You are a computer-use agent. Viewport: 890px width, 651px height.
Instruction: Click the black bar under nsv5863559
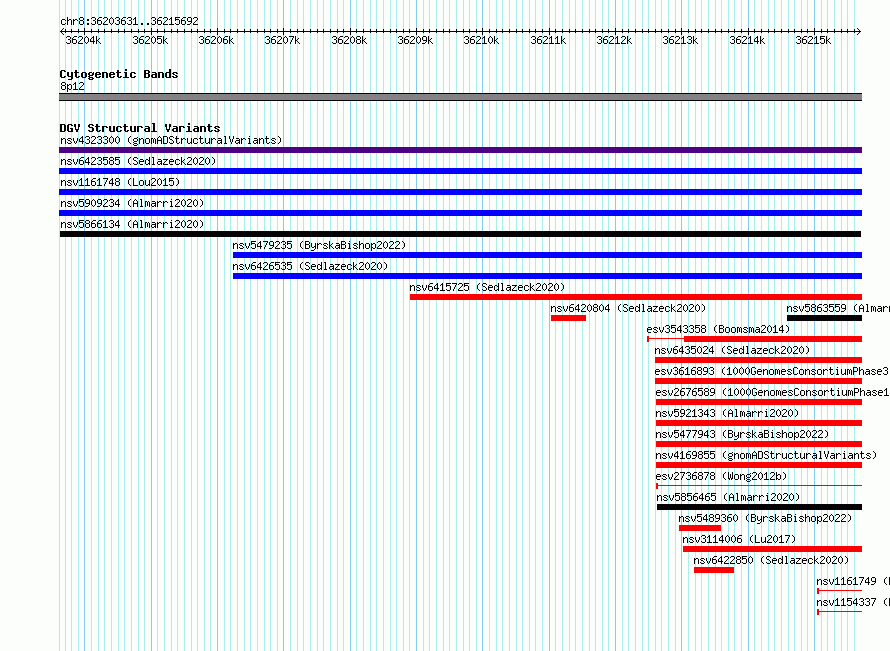coord(824,318)
